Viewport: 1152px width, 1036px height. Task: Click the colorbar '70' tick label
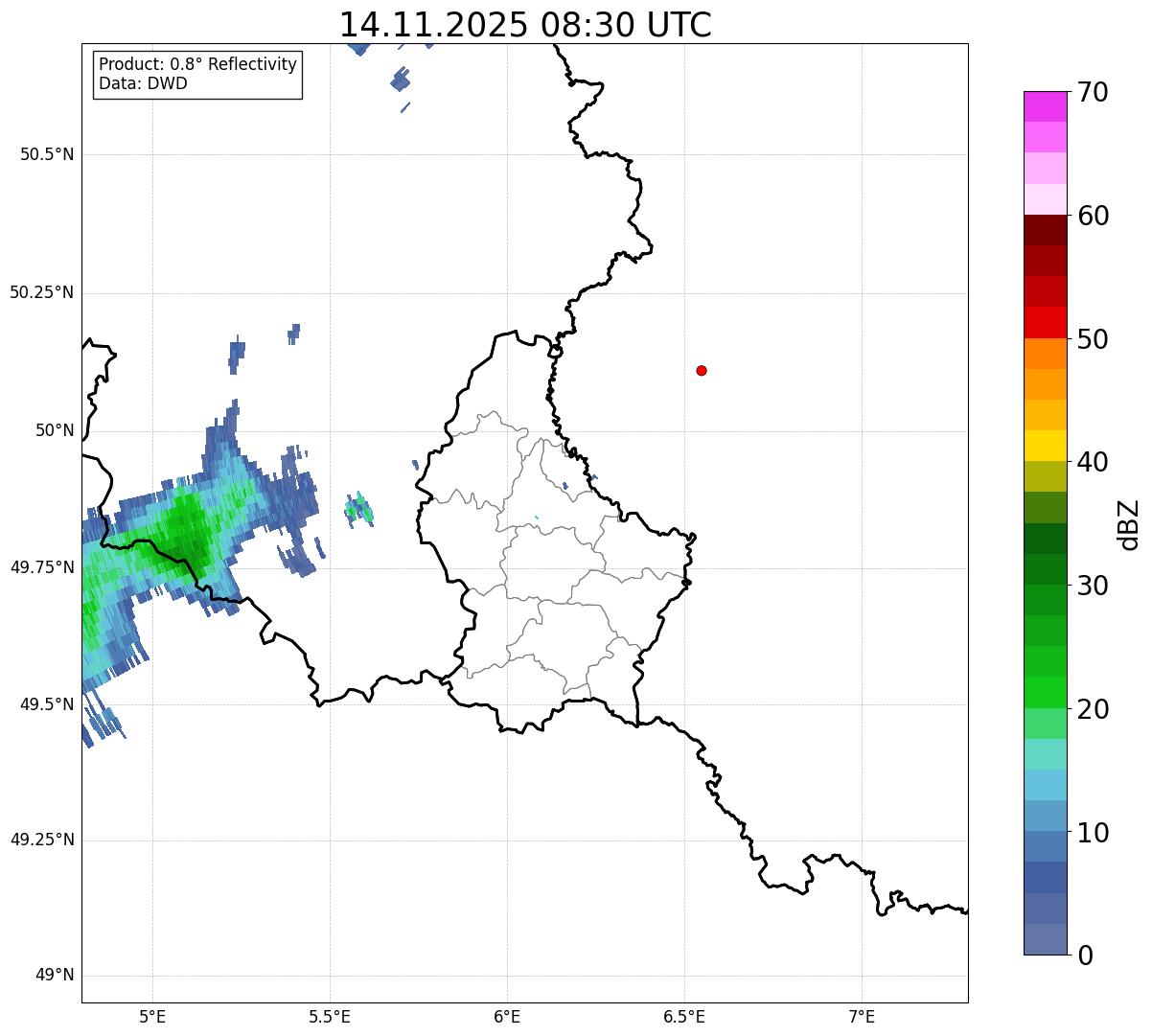(x=1093, y=92)
